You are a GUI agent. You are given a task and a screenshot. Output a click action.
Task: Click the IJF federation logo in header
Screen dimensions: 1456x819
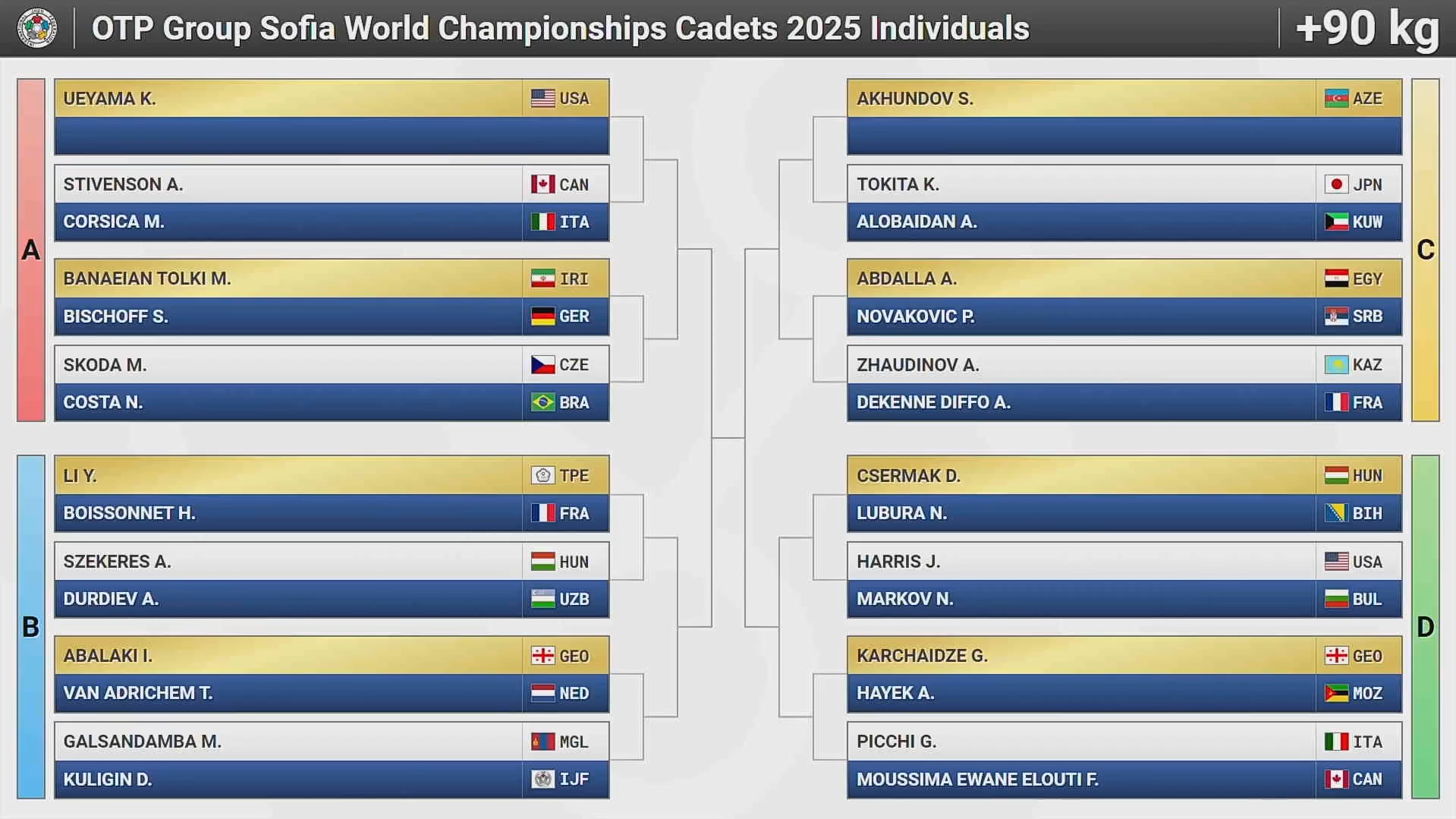click(36, 28)
